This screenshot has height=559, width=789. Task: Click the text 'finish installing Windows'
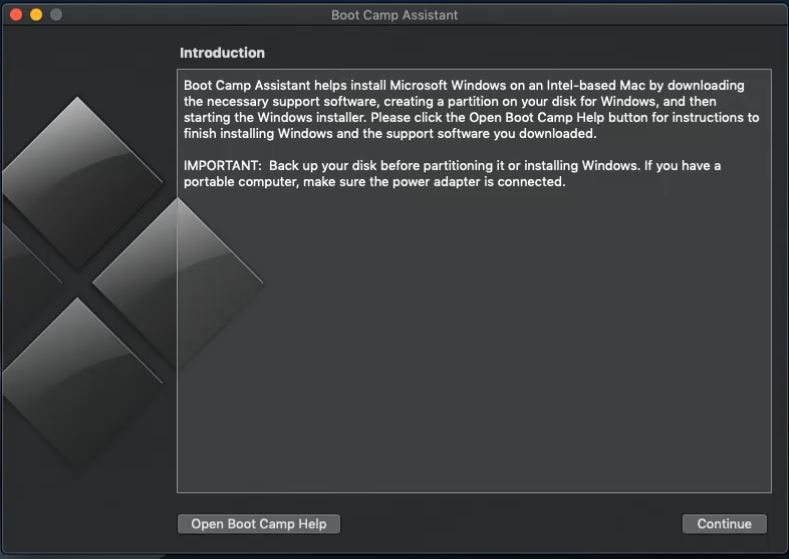click(x=258, y=133)
